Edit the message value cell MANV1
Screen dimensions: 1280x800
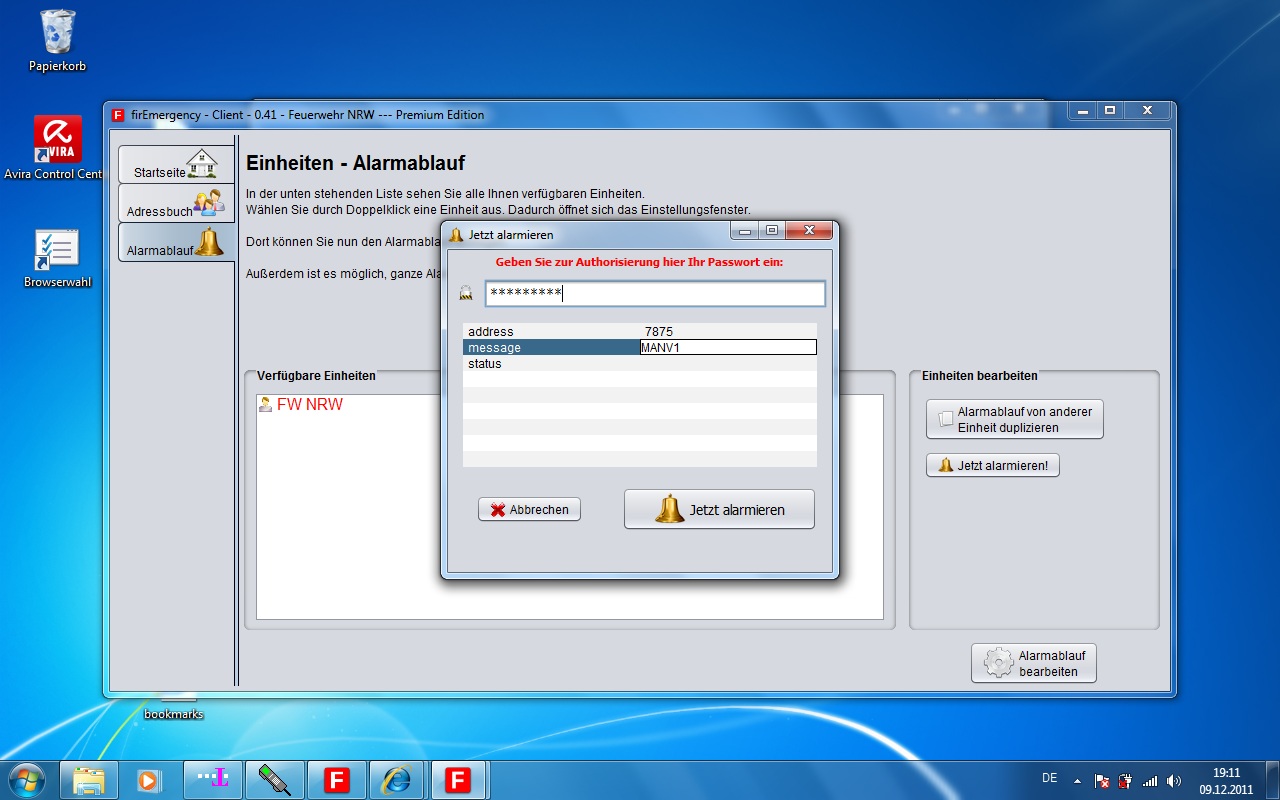coord(727,348)
